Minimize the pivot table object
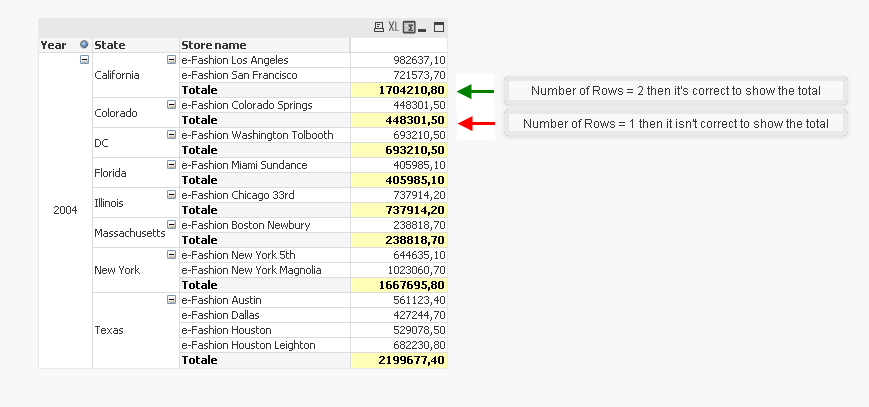Screen dimensions: 869x407 (423, 27)
